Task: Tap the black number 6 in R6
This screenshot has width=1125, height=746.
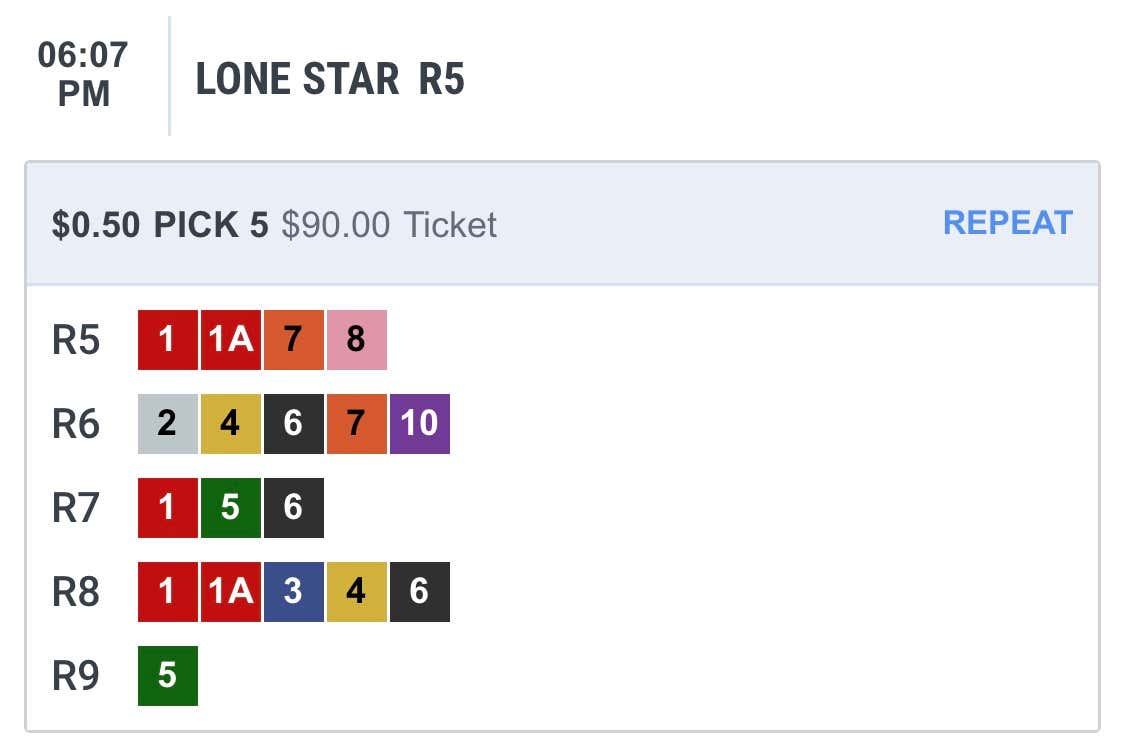Action: tap(294, 424)
